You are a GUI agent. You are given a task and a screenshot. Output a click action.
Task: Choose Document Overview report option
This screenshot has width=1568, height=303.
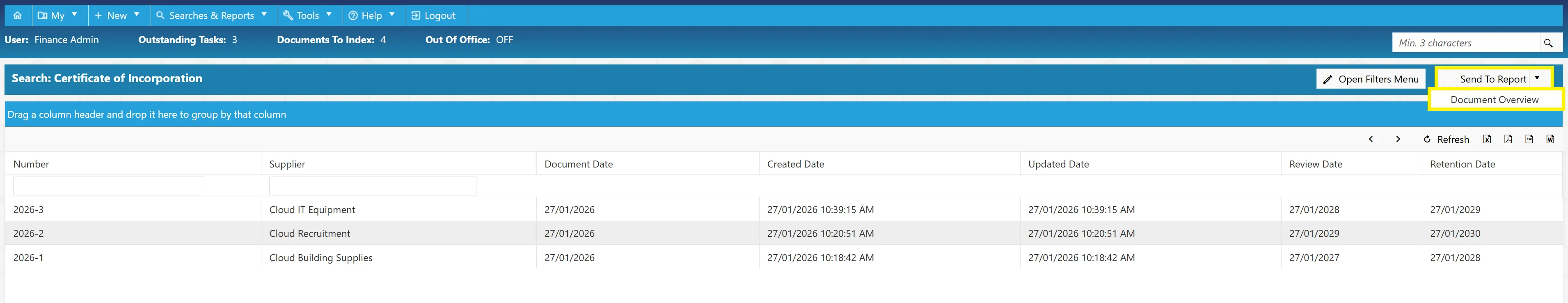(1495, 100)
